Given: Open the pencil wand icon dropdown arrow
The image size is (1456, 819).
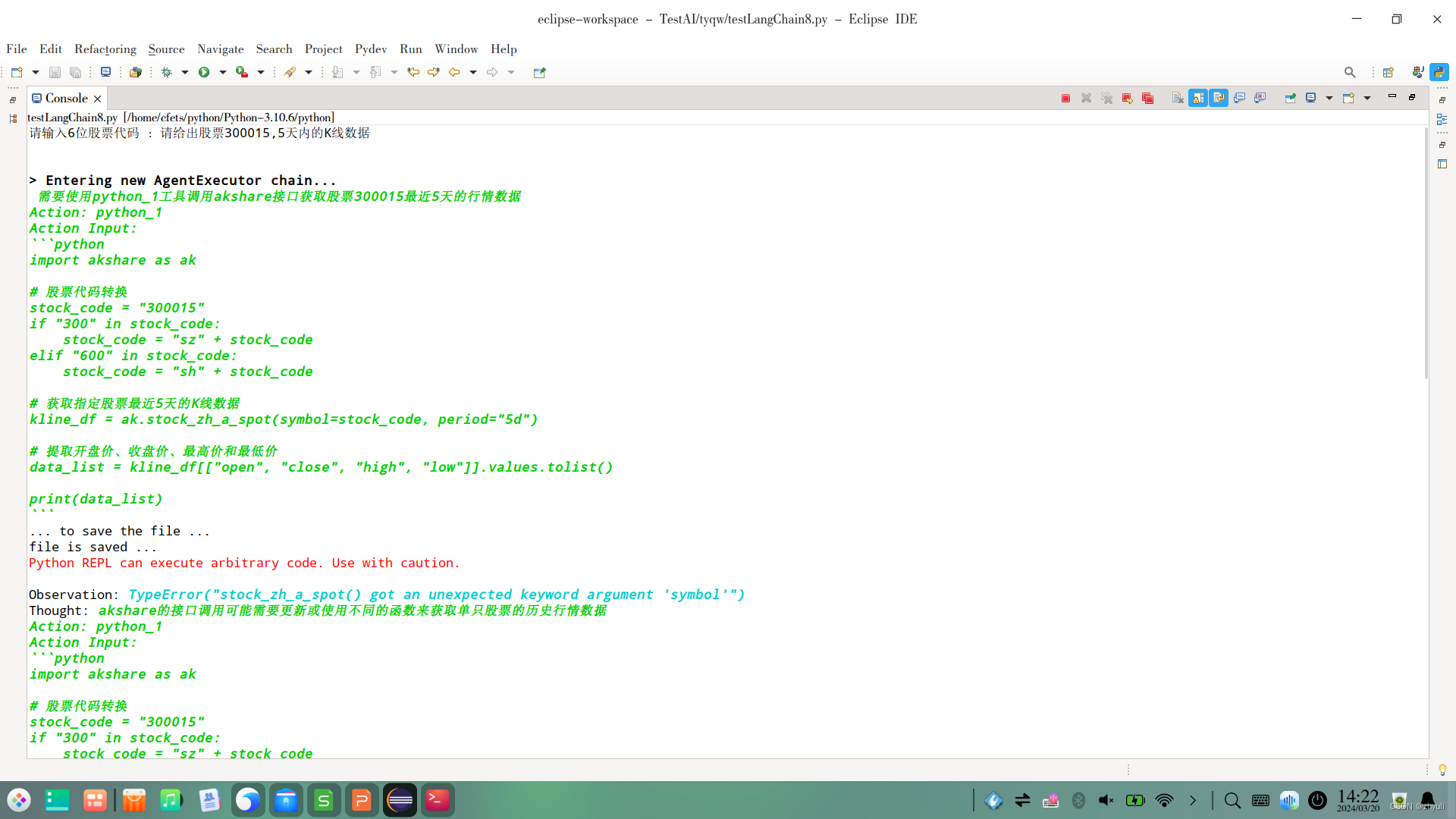Looking at the screenshot, I should [x=308, y=72].
